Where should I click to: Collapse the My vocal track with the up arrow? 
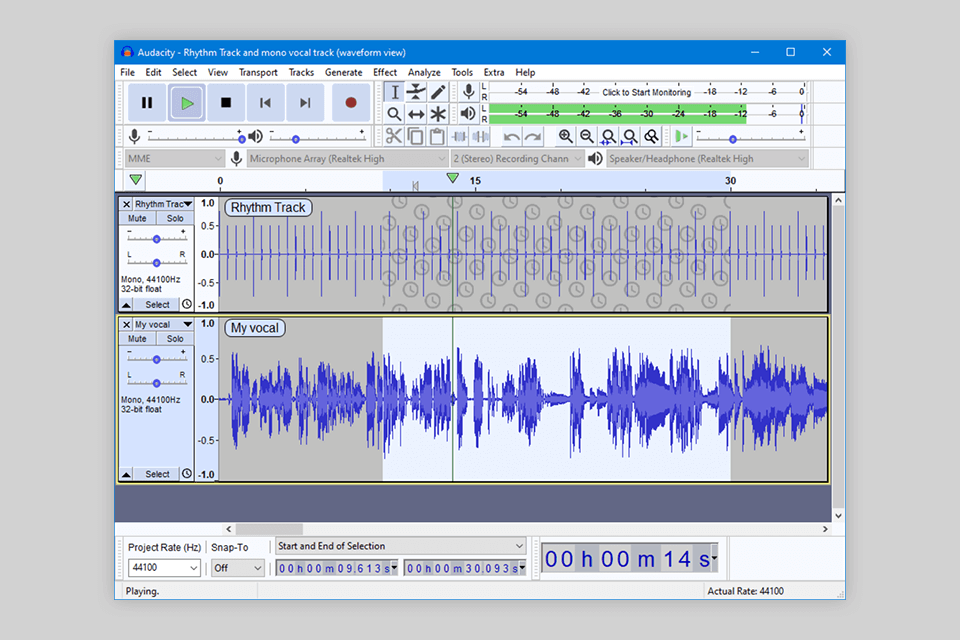tap(126, 474)
